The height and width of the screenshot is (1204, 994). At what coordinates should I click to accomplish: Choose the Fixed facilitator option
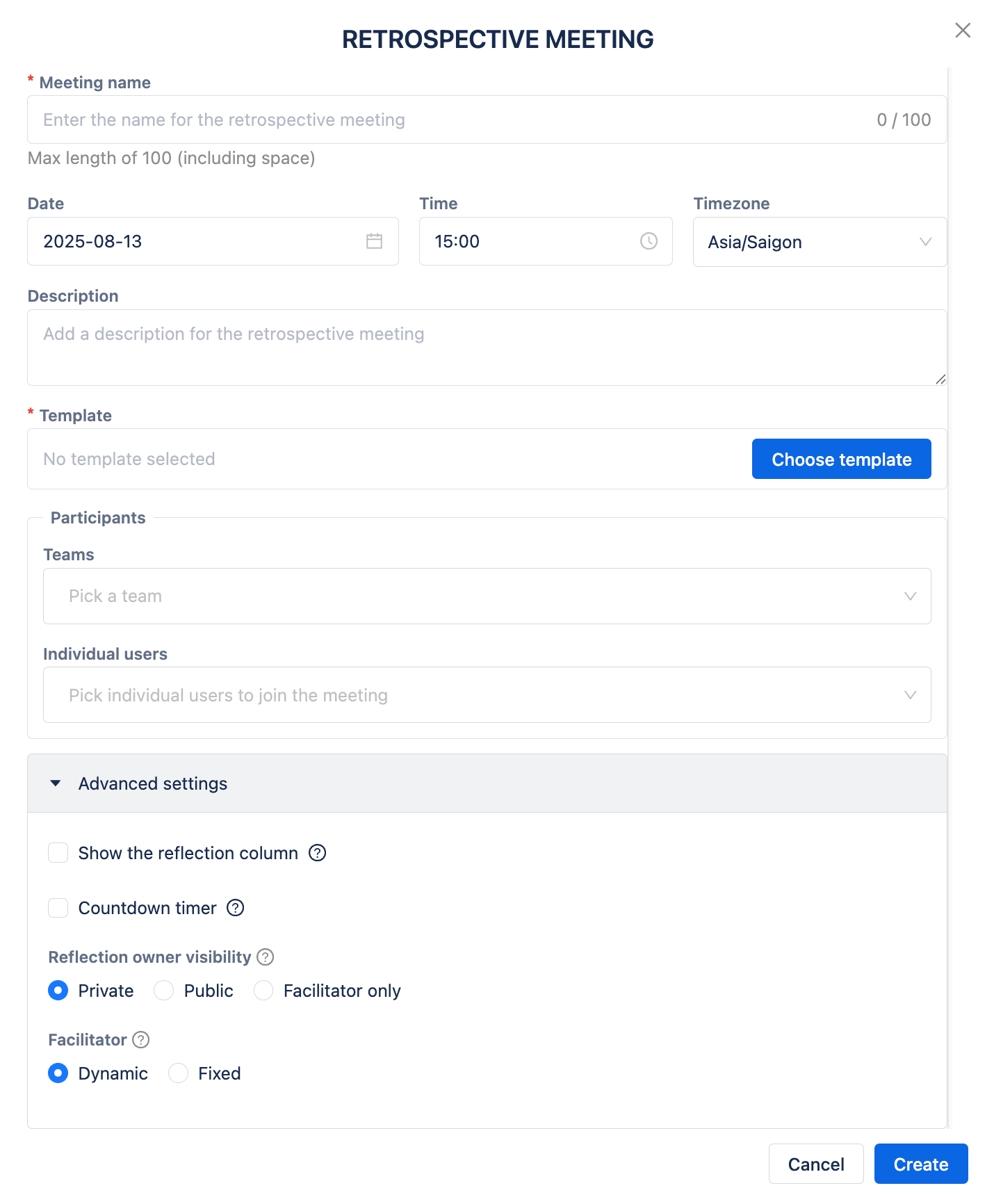pos(179,1073)
